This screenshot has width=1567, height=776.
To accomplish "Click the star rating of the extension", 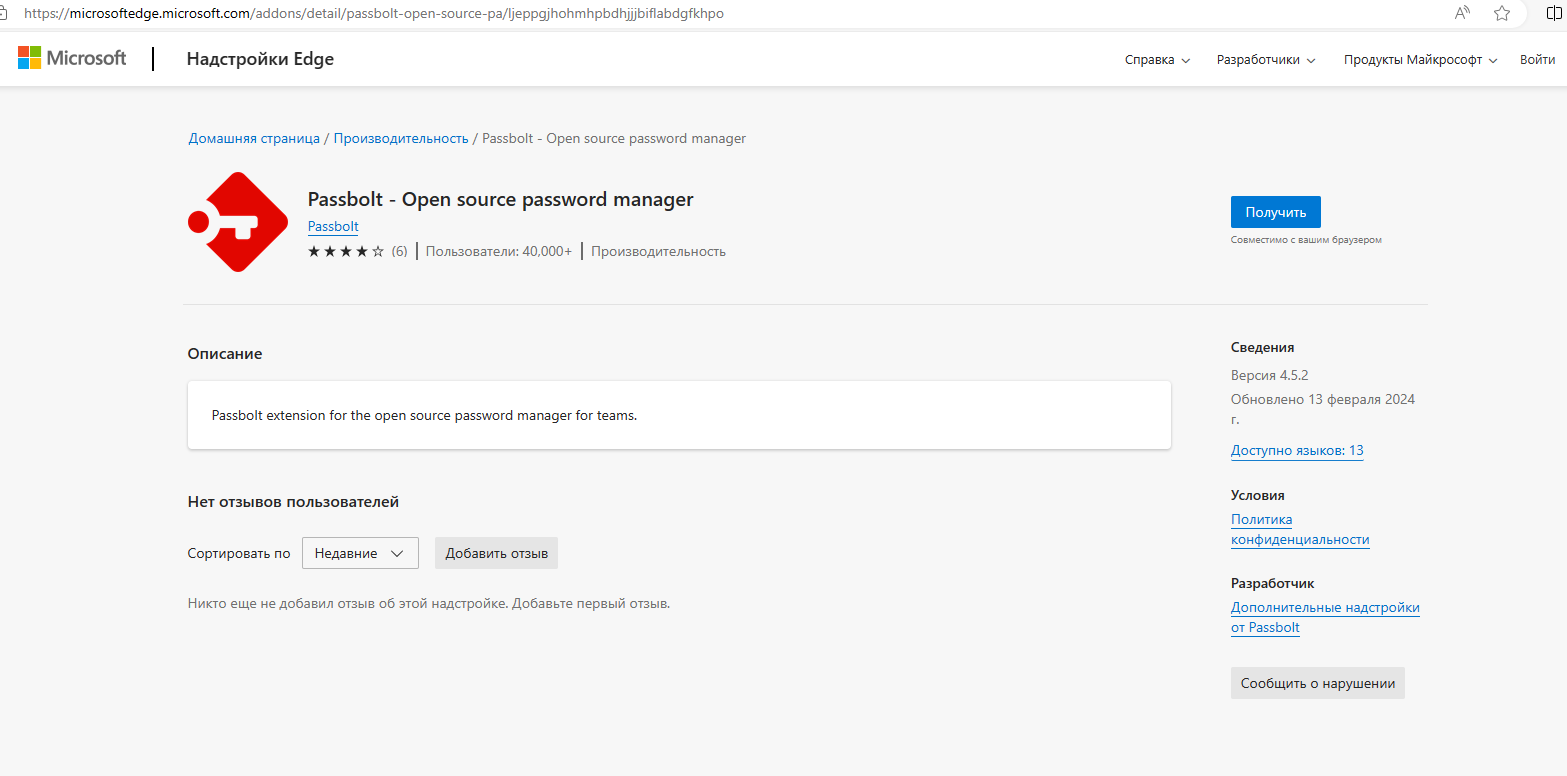I will click(x=346, y=251).
